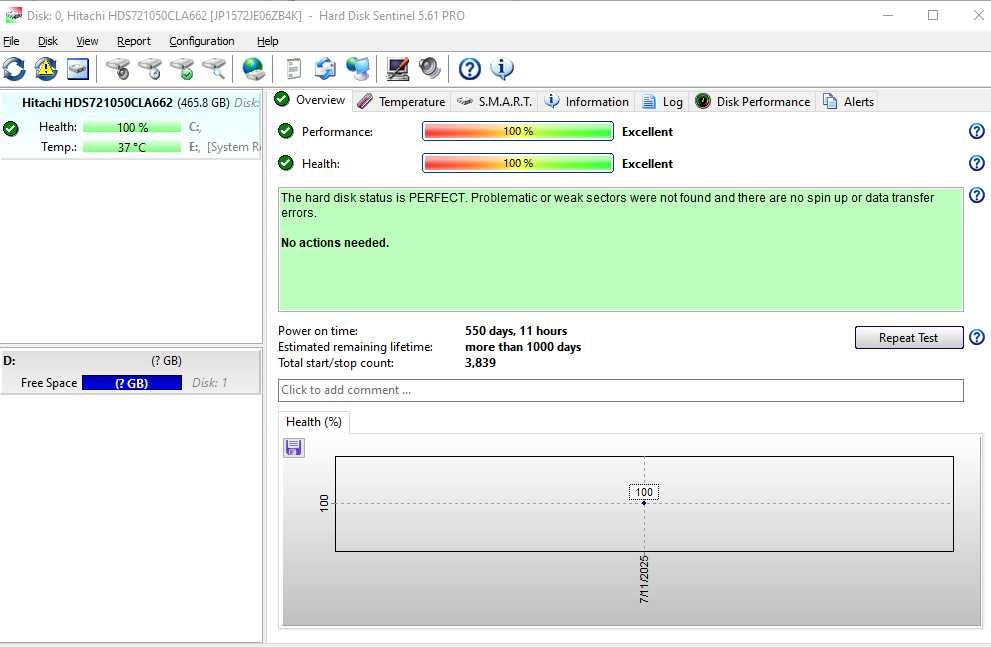
Task: Click the 'more than 1000 days' lifetime value
Action: pyautogui.click(x=523, y=347)
